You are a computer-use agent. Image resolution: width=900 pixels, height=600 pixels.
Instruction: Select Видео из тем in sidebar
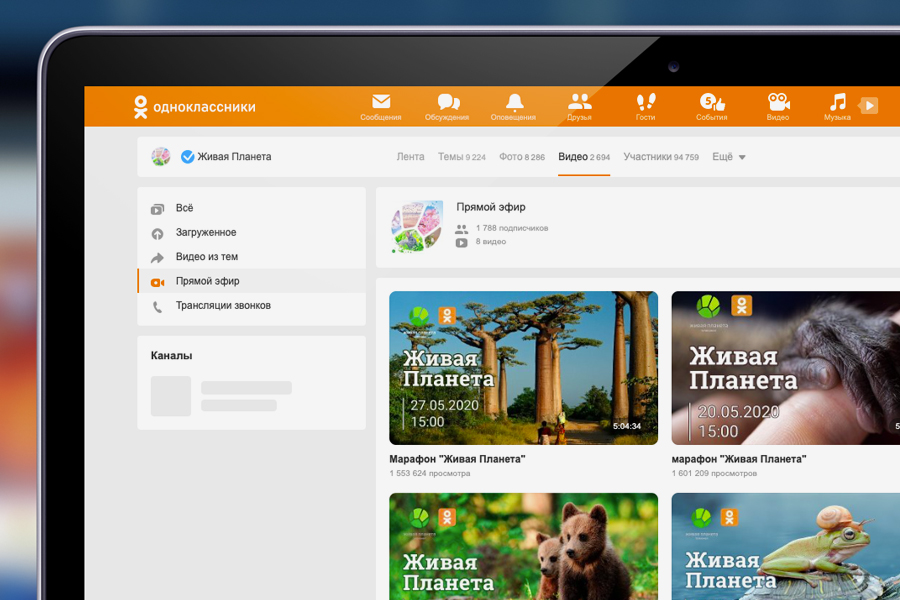251,257
